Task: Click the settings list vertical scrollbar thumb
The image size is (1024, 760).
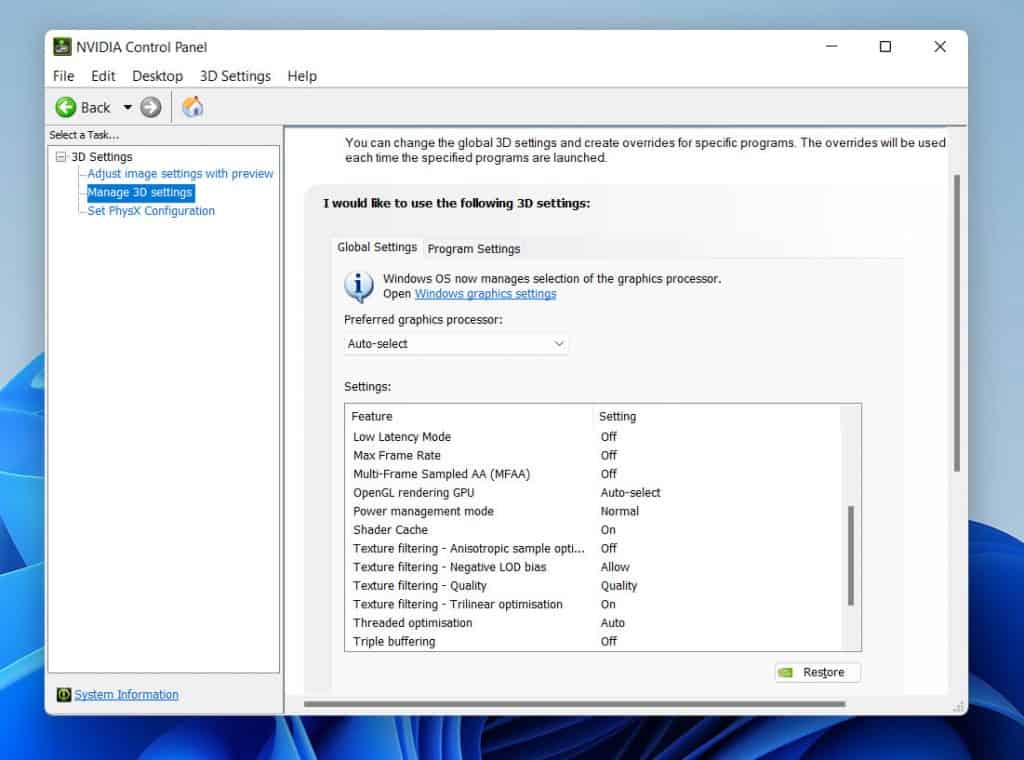Action: (850, 555)
